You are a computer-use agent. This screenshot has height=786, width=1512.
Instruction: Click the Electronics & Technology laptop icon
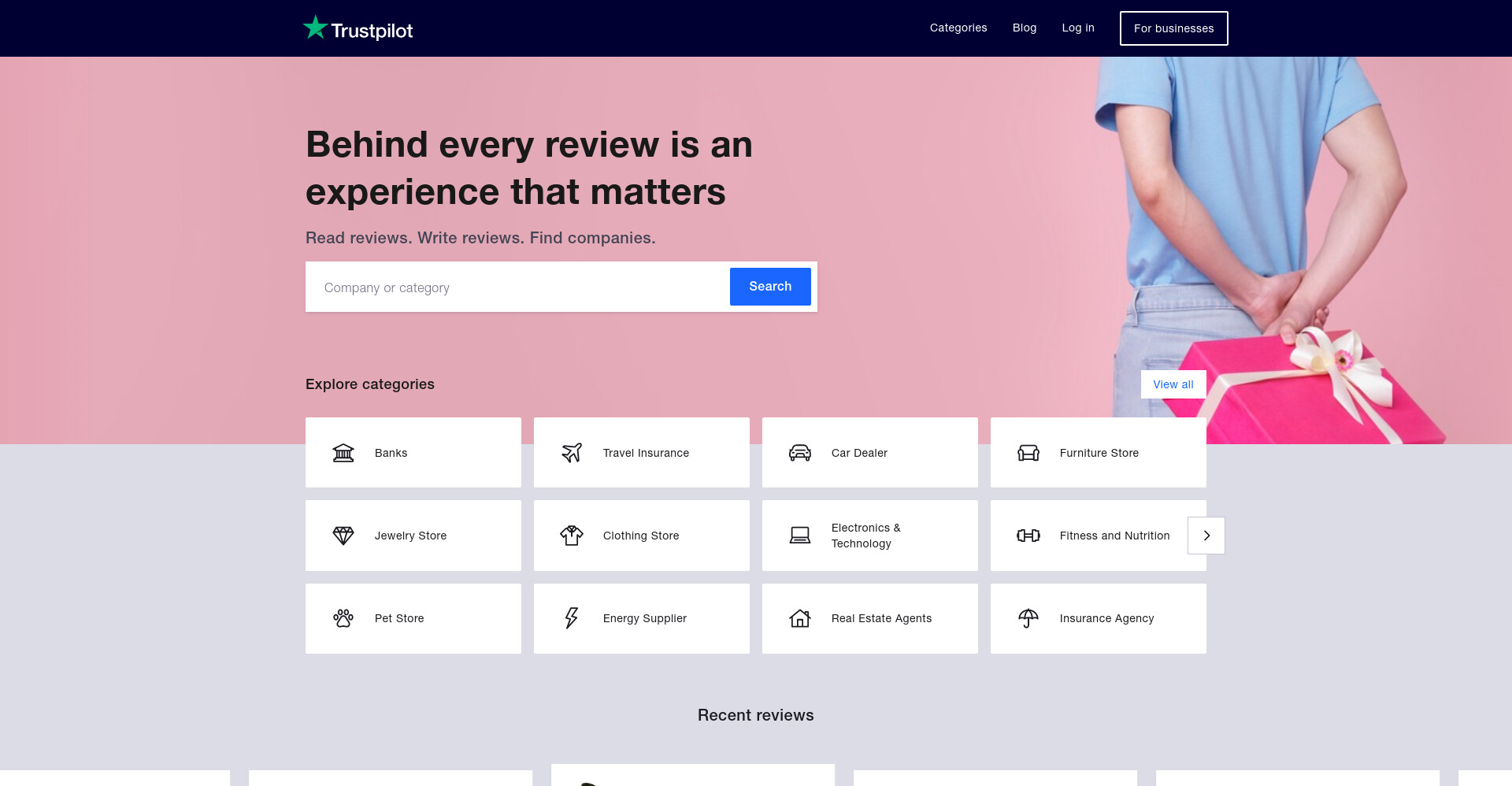click(x=800, y=536)
